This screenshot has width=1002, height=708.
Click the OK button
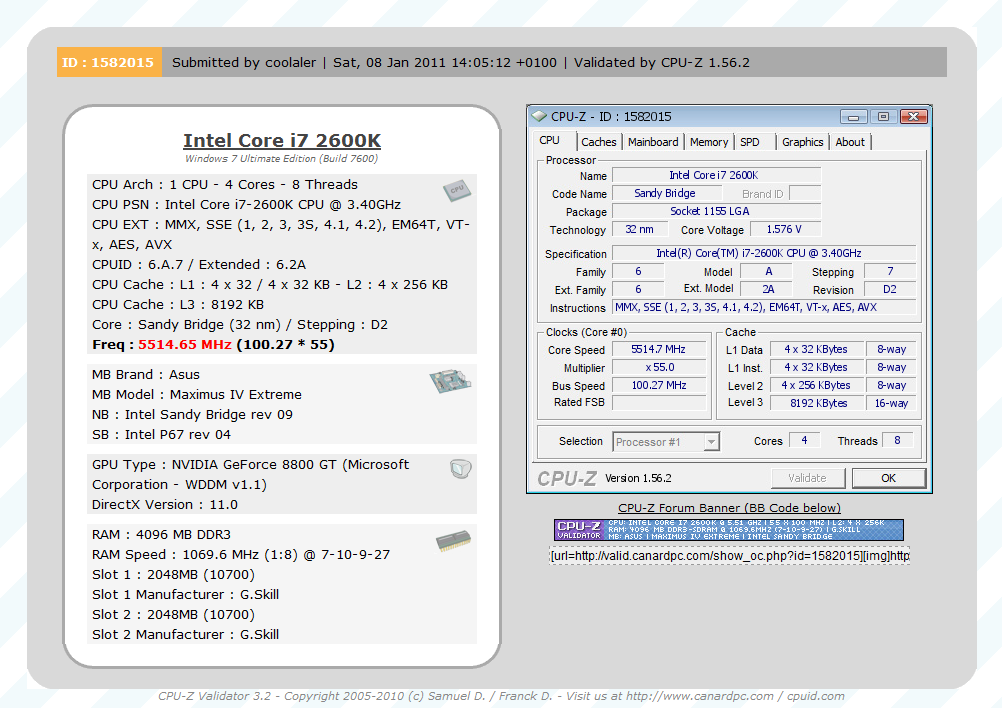[x=888, y=478]
